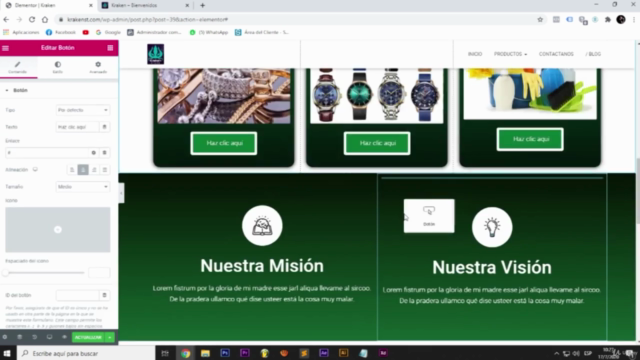
Task: Collapse the Elementor side panel
Action: tap(121, 193)
